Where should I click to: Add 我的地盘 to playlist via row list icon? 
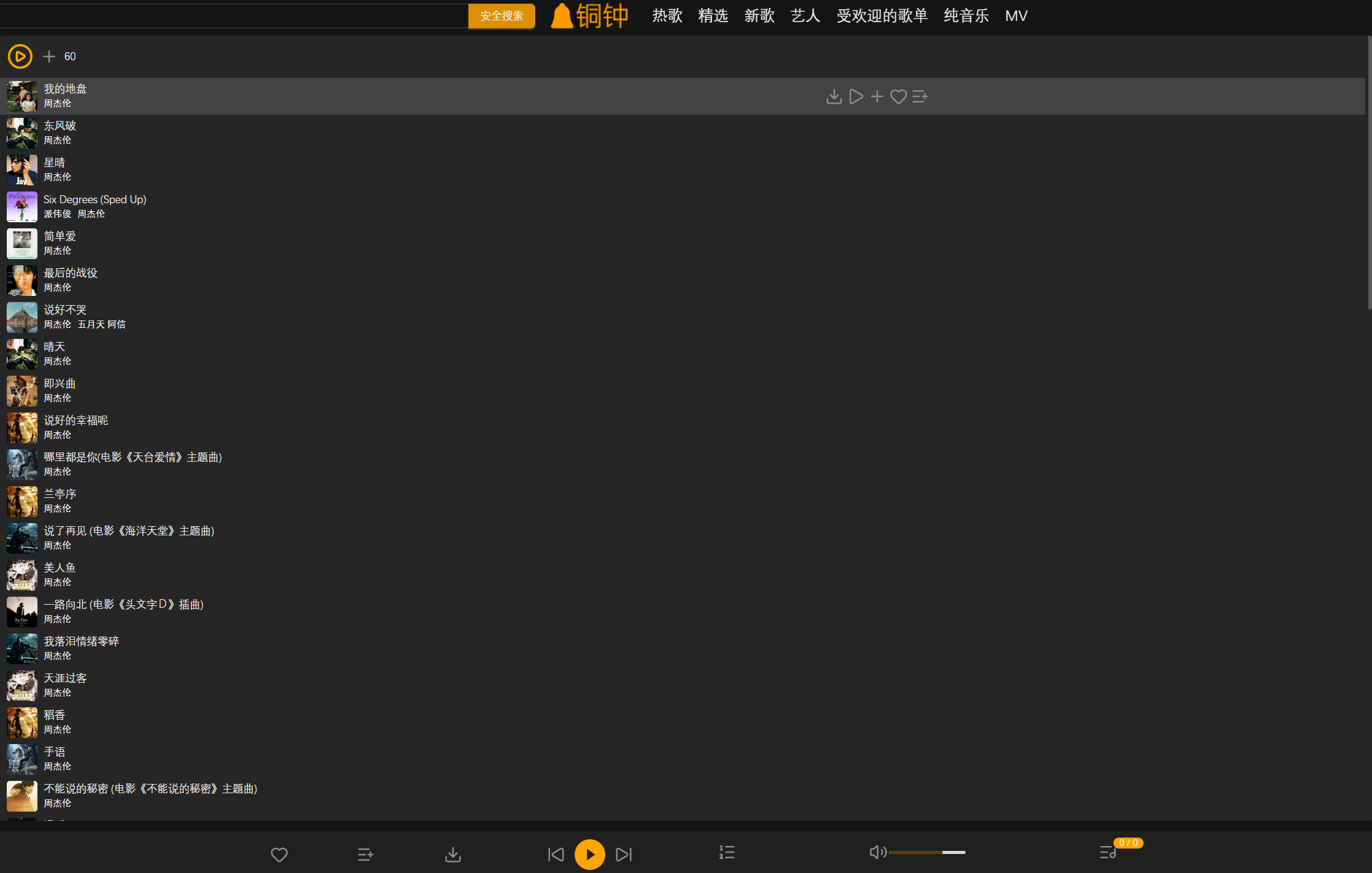[920, 96]
